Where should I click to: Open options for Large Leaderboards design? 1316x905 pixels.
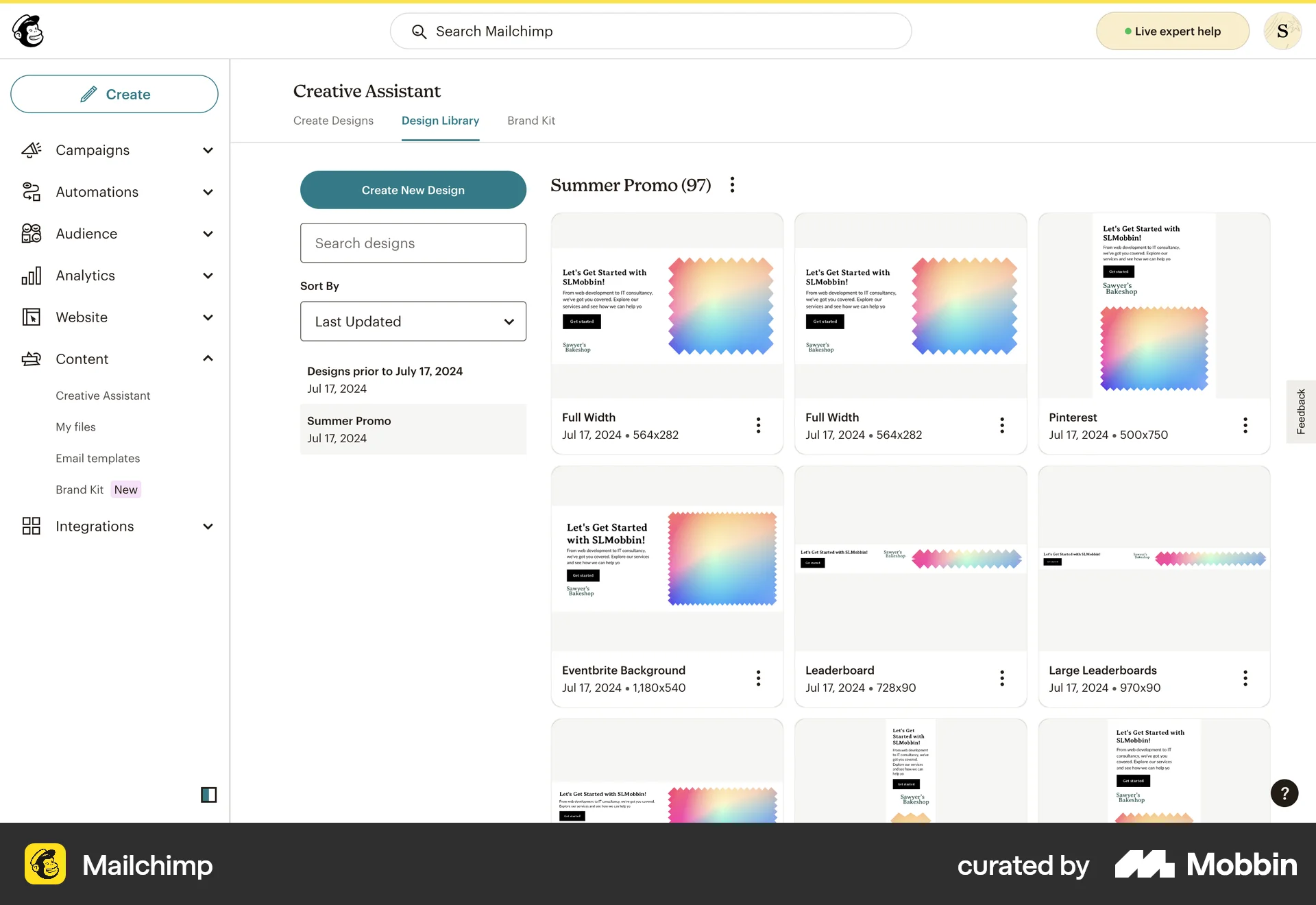click(1245, 679)
